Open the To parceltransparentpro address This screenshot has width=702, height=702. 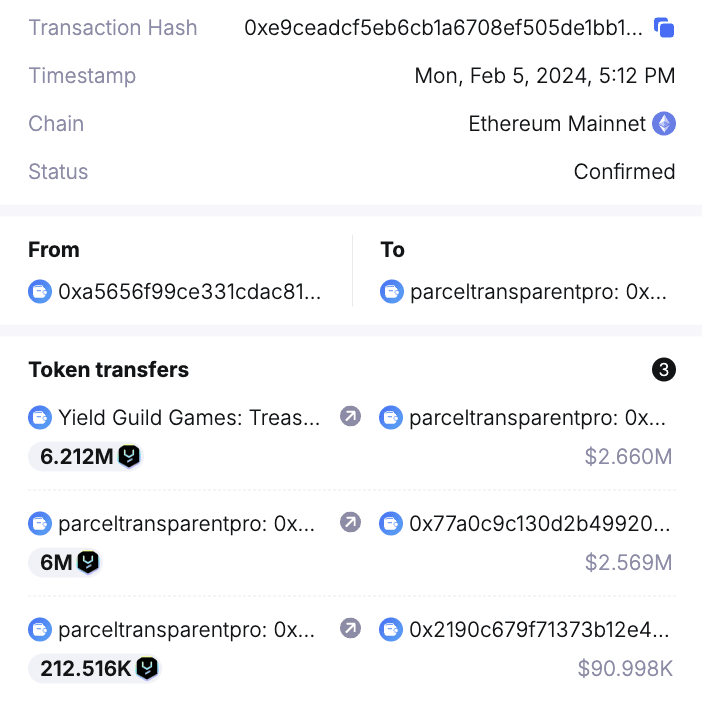pos(538,292)
